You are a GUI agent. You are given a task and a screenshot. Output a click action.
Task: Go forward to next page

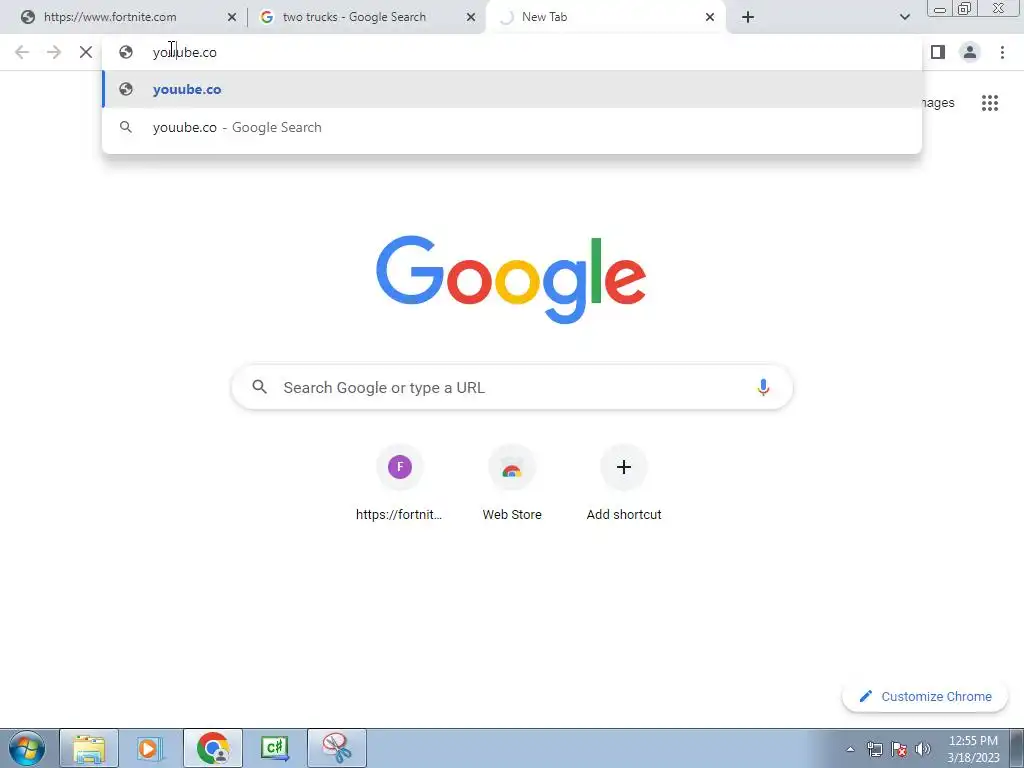(x=54, y=52)
